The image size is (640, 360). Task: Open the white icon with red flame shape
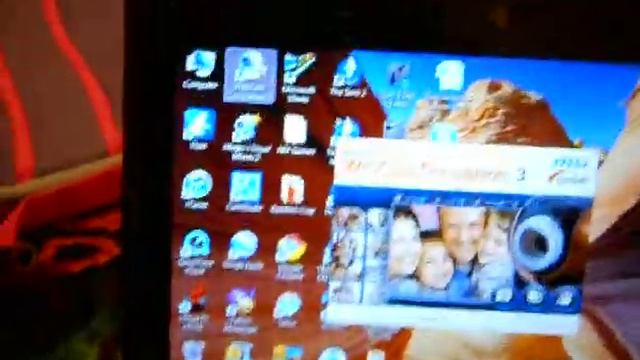pyautogui.click(x=292, y=194)
